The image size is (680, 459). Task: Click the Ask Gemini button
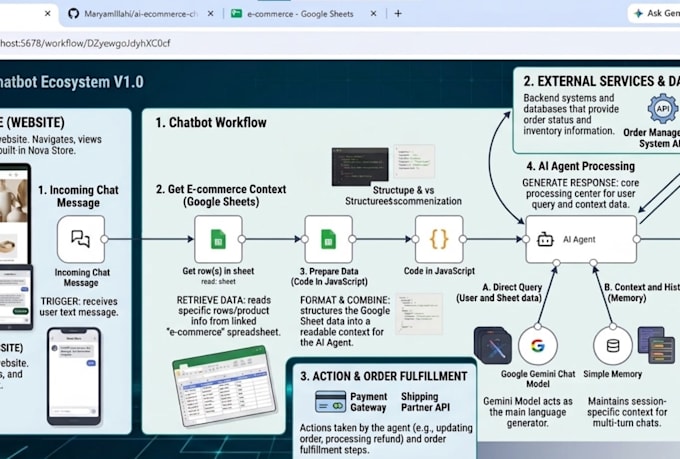(x=655, y=13)
